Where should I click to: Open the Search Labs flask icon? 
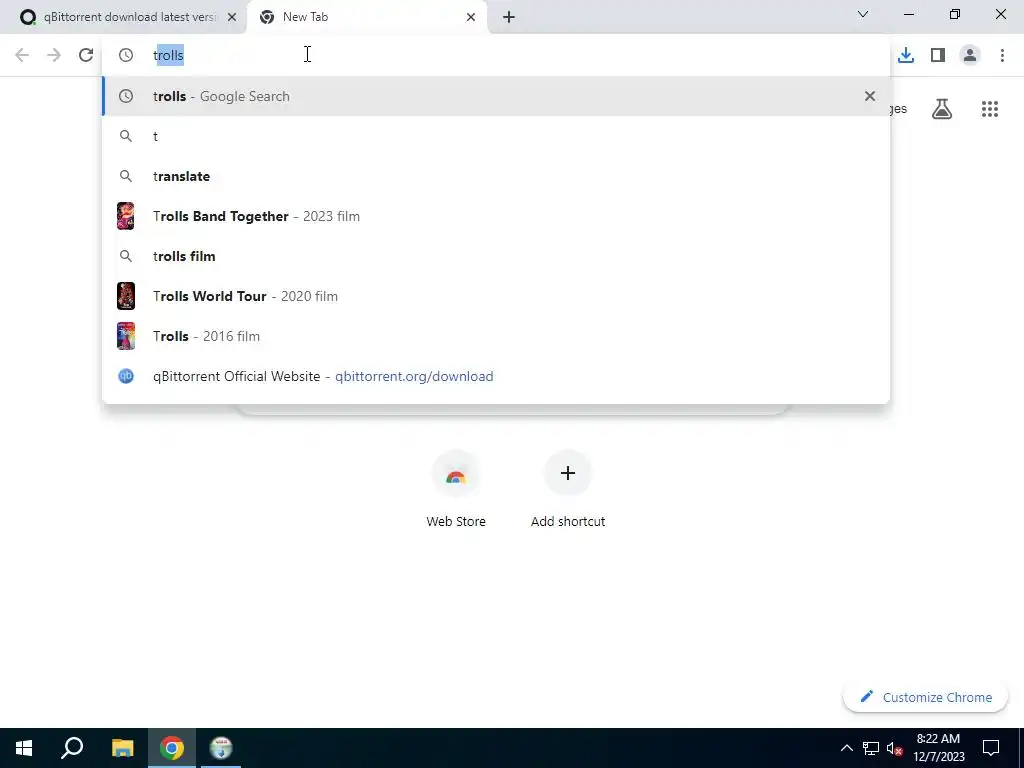[942, 109]
